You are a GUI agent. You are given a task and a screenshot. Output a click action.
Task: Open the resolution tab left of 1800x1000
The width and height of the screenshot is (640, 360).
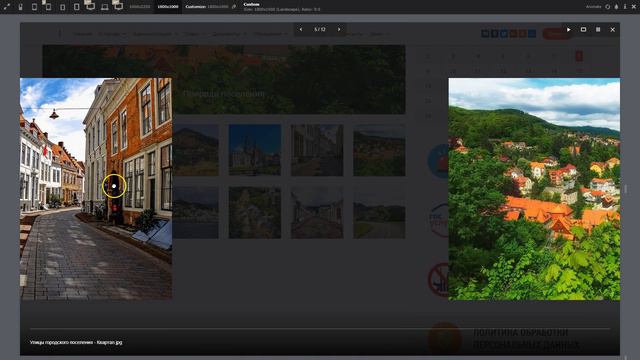pos(140,7)
